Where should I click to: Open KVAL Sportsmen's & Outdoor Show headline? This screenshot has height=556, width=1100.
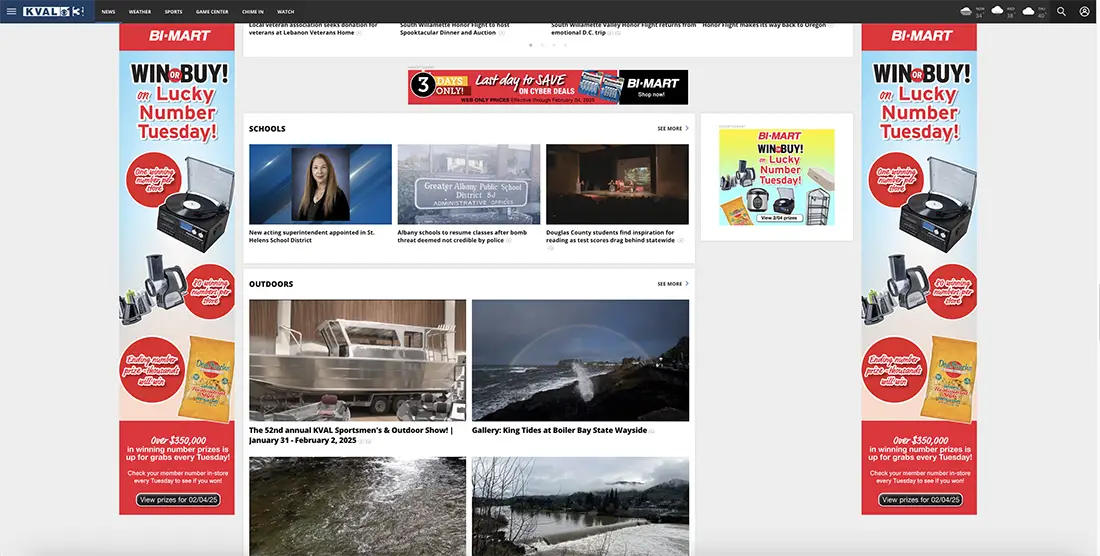[x=351, y=435]
